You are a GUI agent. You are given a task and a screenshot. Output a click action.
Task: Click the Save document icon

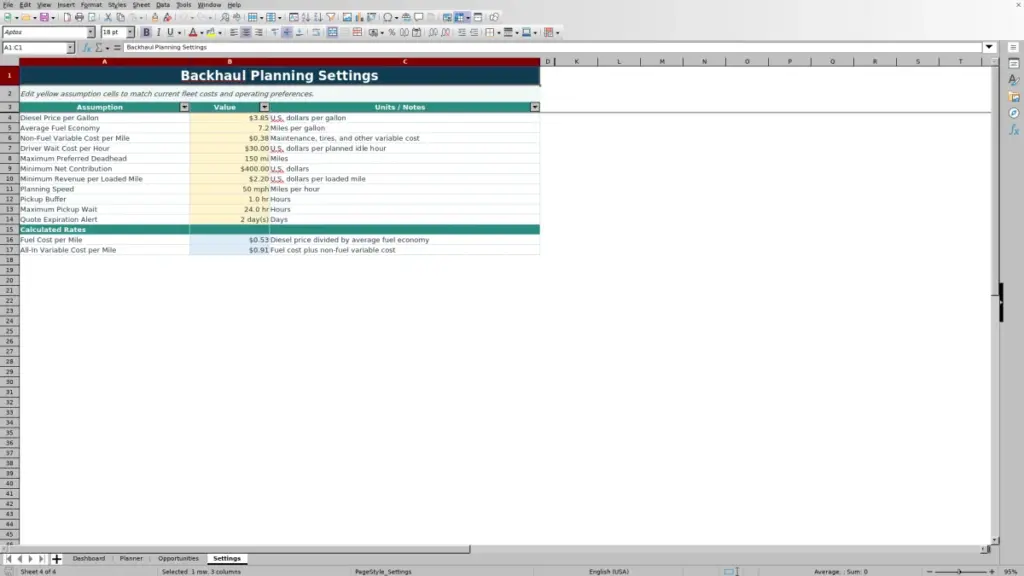[x=44, y=17]
